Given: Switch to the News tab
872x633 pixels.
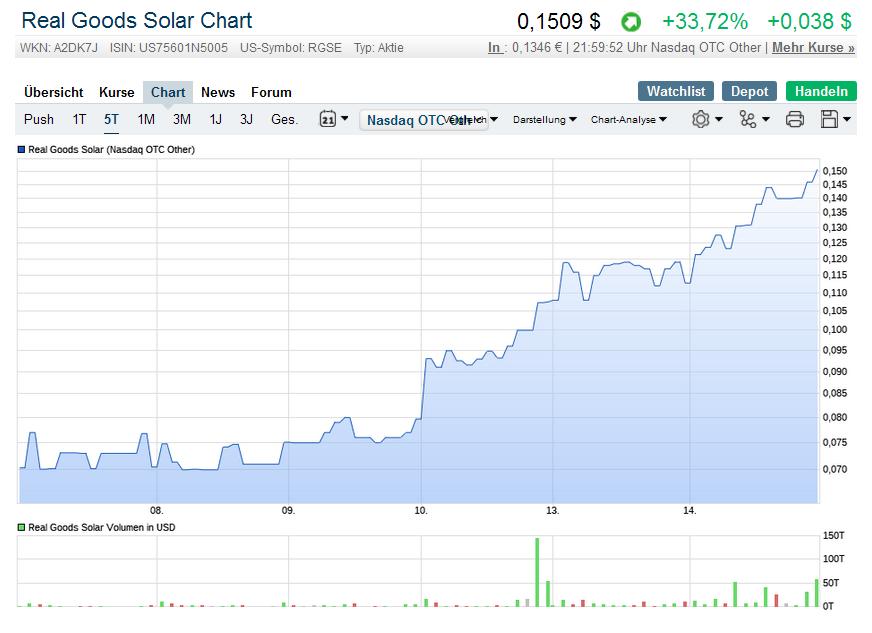Looking at the screenshot, I should [218, 92].
